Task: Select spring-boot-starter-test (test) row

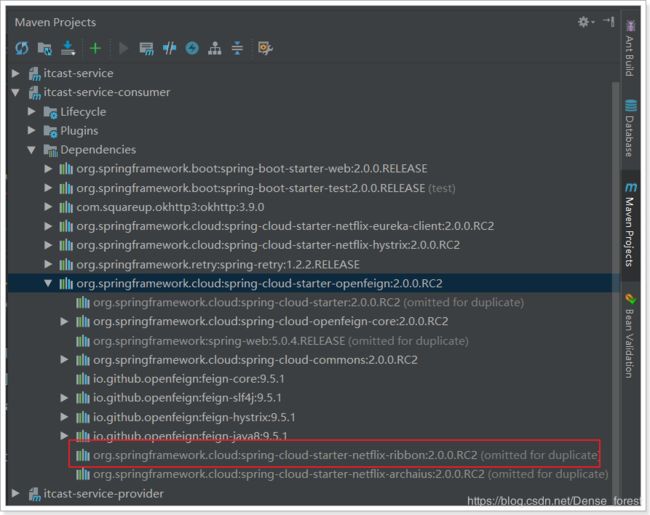Action: coord(309,188)
